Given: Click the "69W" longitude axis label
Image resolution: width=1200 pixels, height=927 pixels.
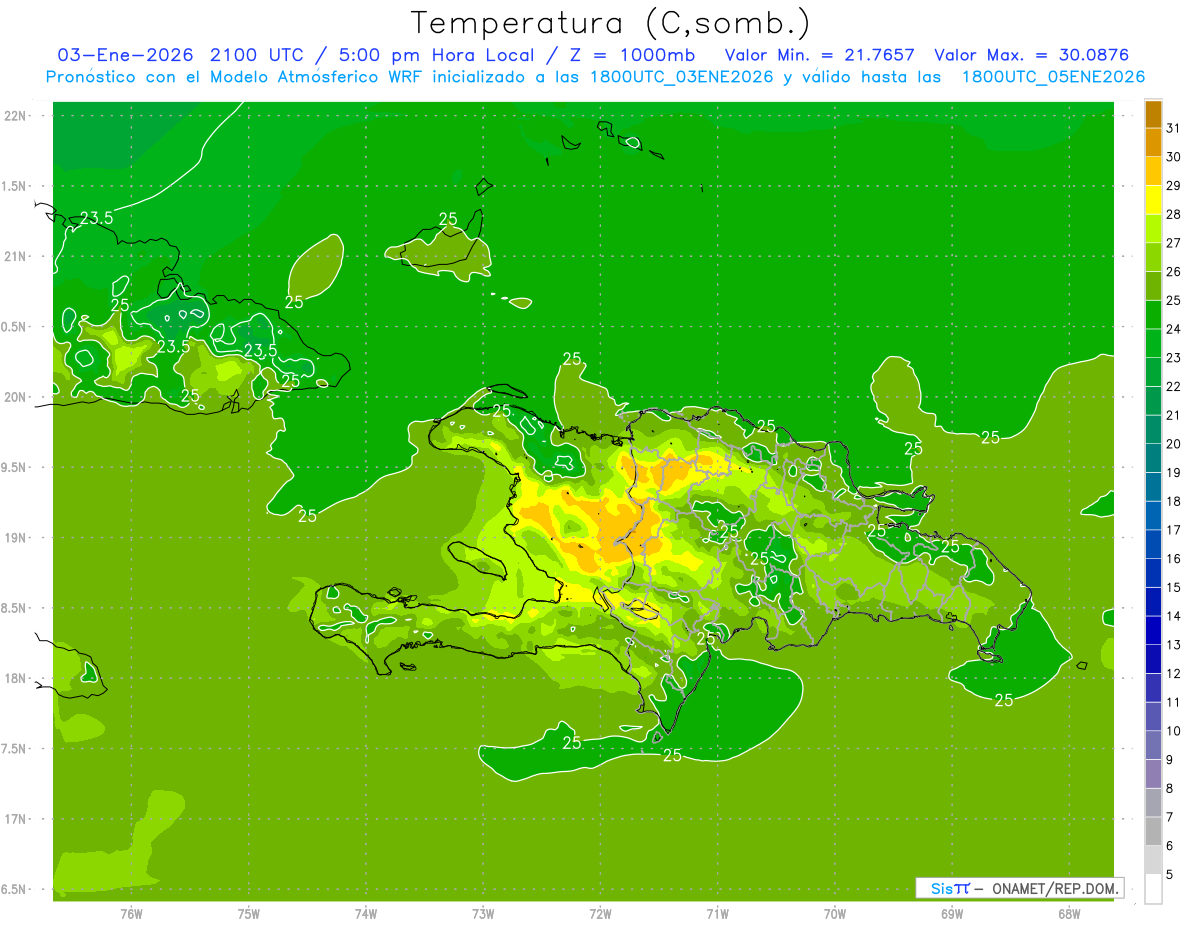Looking at the screenshot, I should tap(952, 913).
